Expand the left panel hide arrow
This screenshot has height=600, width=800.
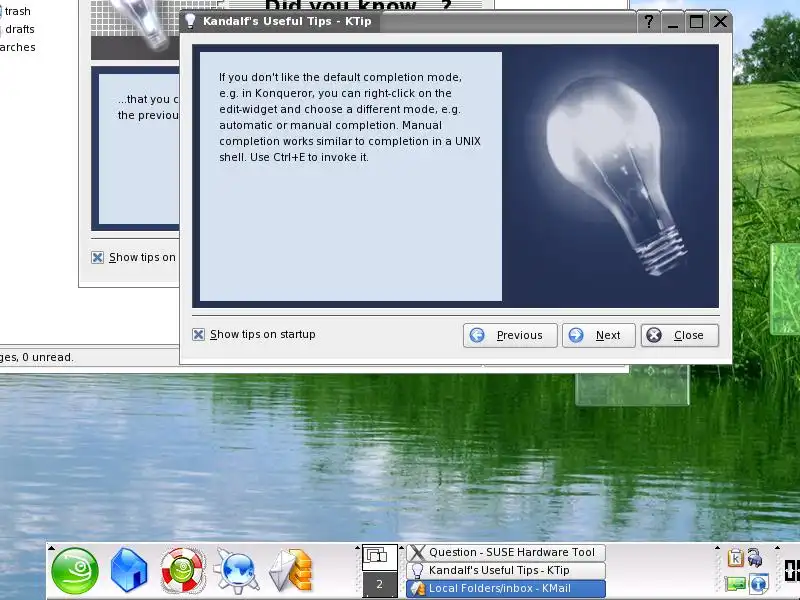(51, 548)
